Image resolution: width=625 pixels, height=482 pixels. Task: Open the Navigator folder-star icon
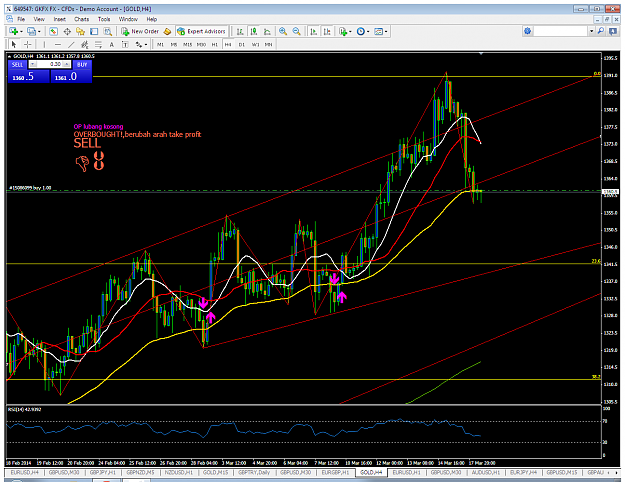tap(81, 31)
